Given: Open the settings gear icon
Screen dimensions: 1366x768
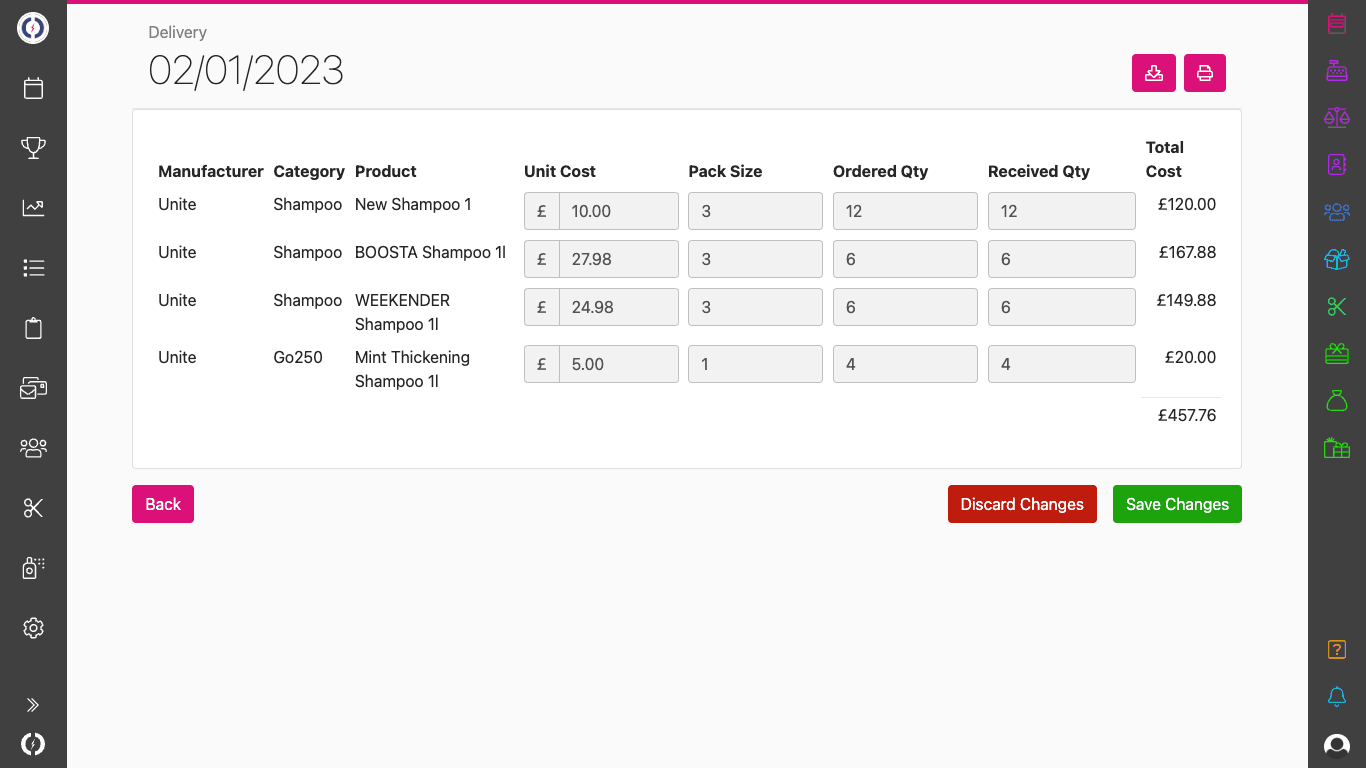Looking at the screenshot, I should click(x=33, y=628).
